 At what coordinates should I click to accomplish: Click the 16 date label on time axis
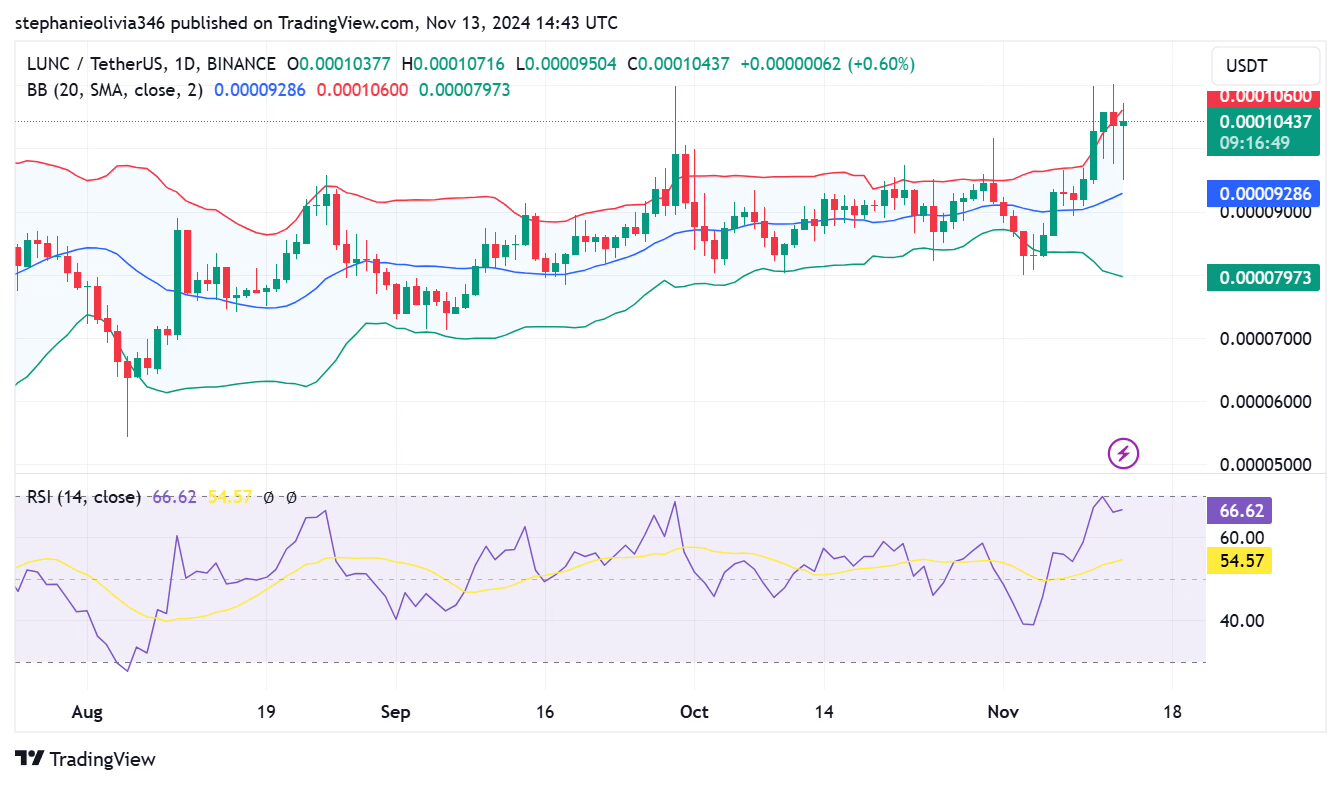(544, 712)
